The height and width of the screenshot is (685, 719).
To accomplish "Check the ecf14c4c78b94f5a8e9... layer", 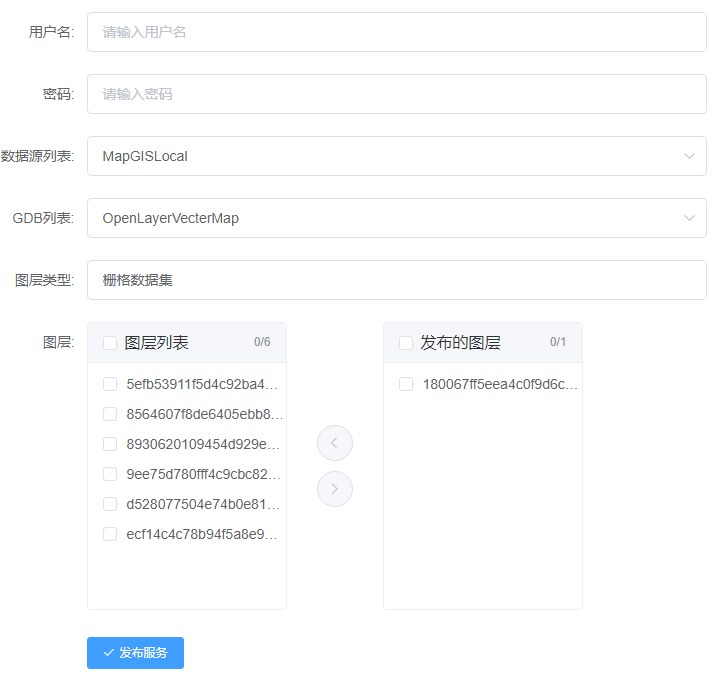I will (110, 534).
